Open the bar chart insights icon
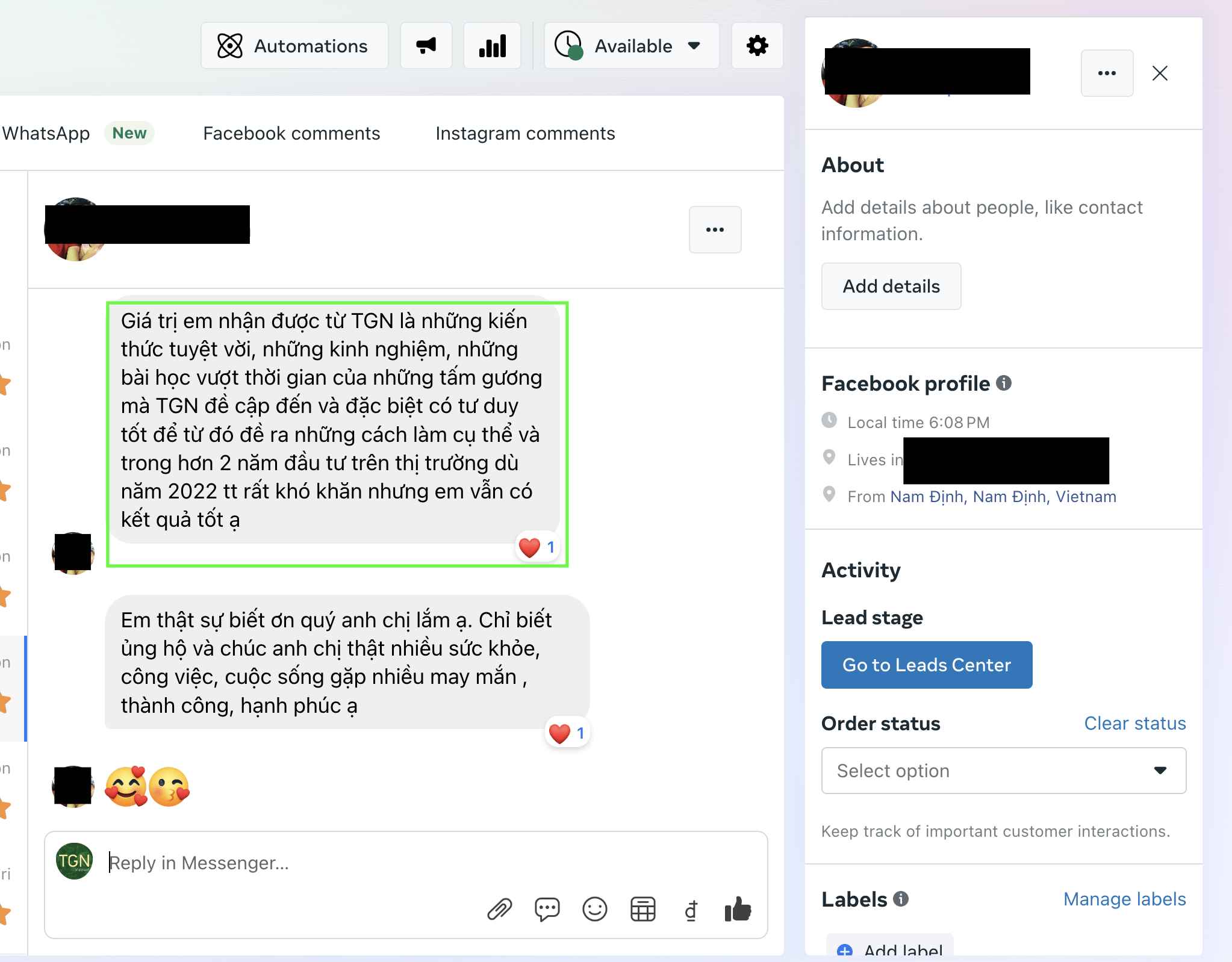 tap(492, 46)
